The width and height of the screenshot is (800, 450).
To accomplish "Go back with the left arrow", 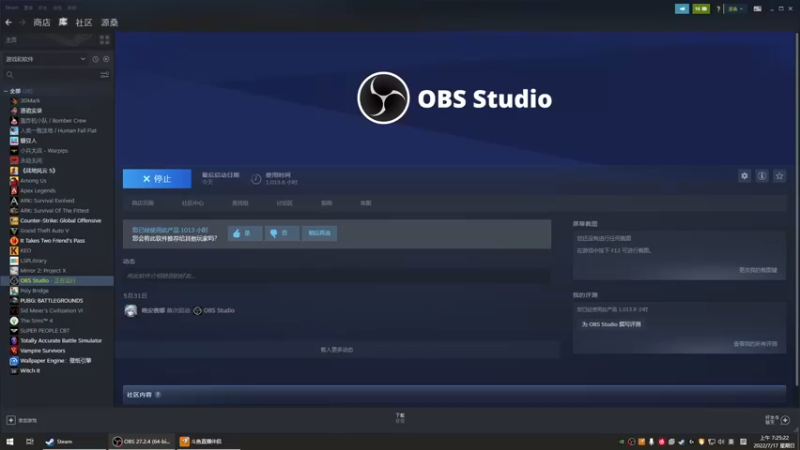I will tap(8, 22).
